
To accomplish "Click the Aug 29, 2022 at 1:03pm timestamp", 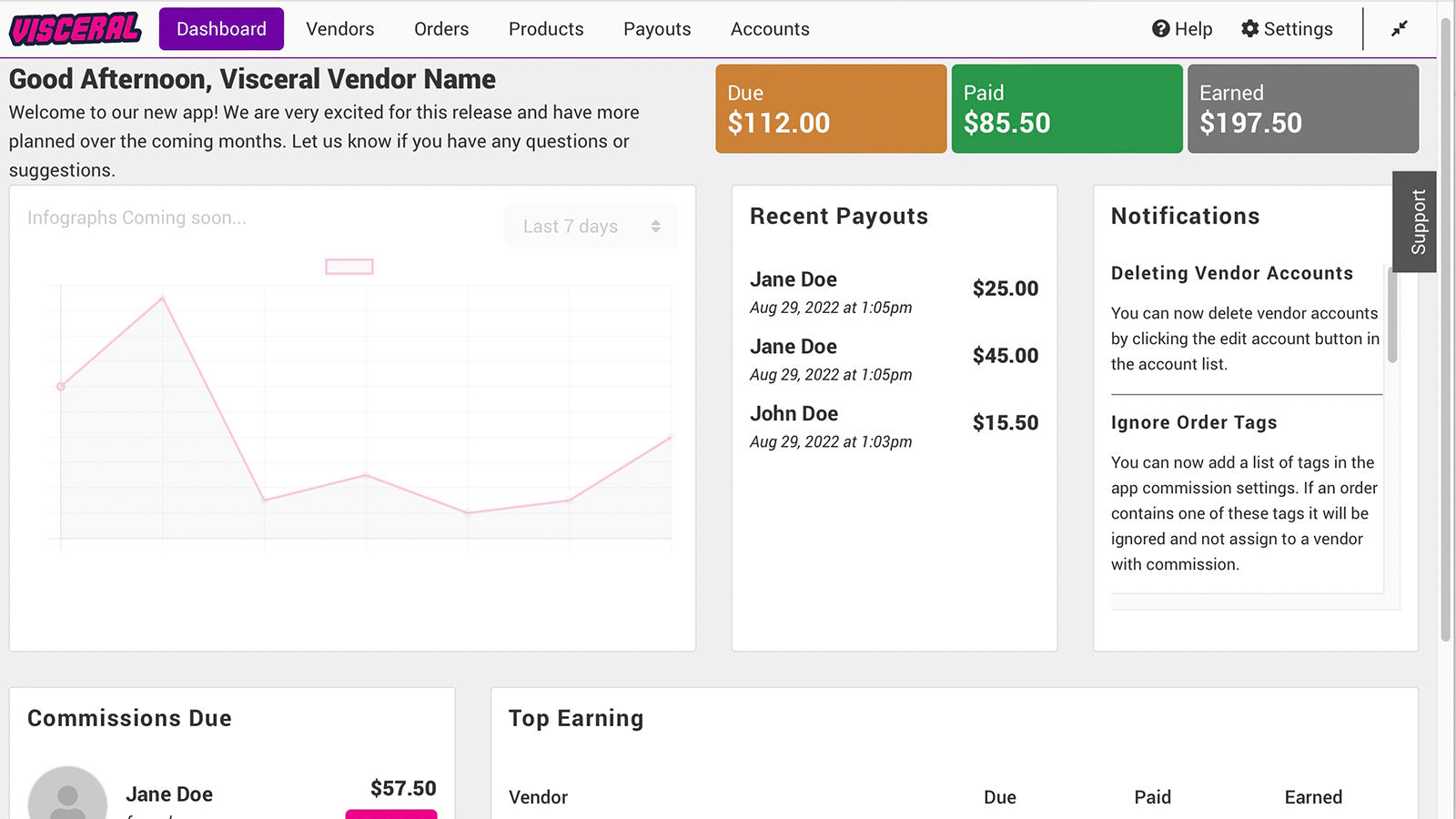I will (831, 441).
